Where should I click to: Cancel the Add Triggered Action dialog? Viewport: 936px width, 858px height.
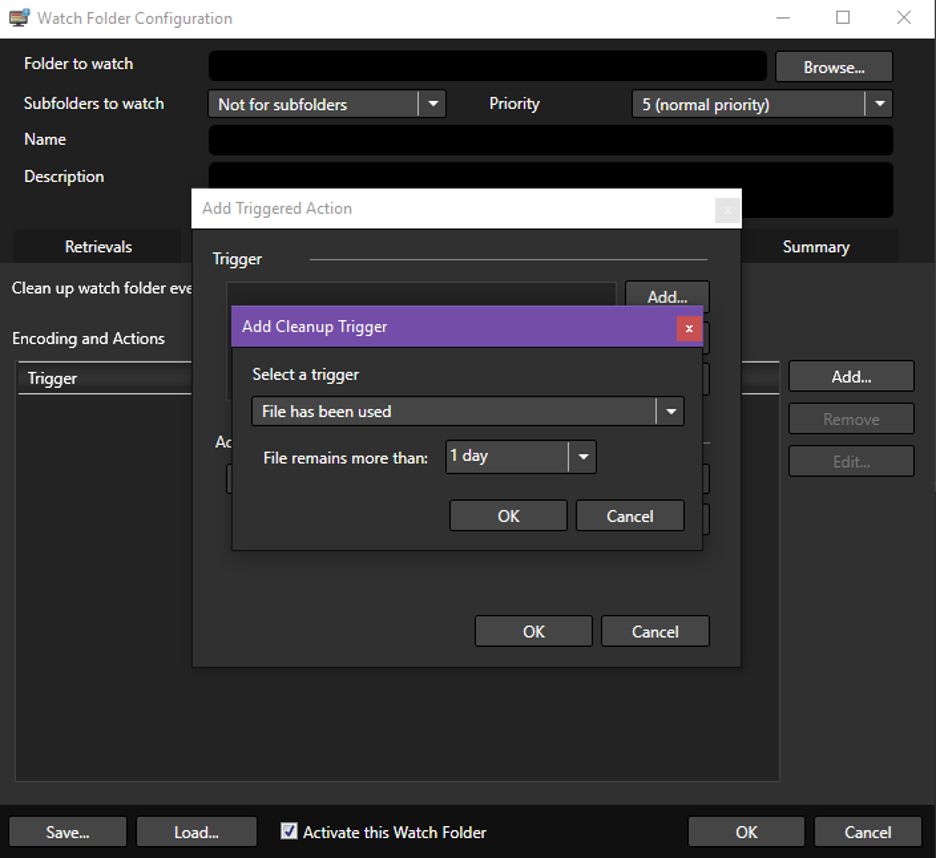coord(655,632)
